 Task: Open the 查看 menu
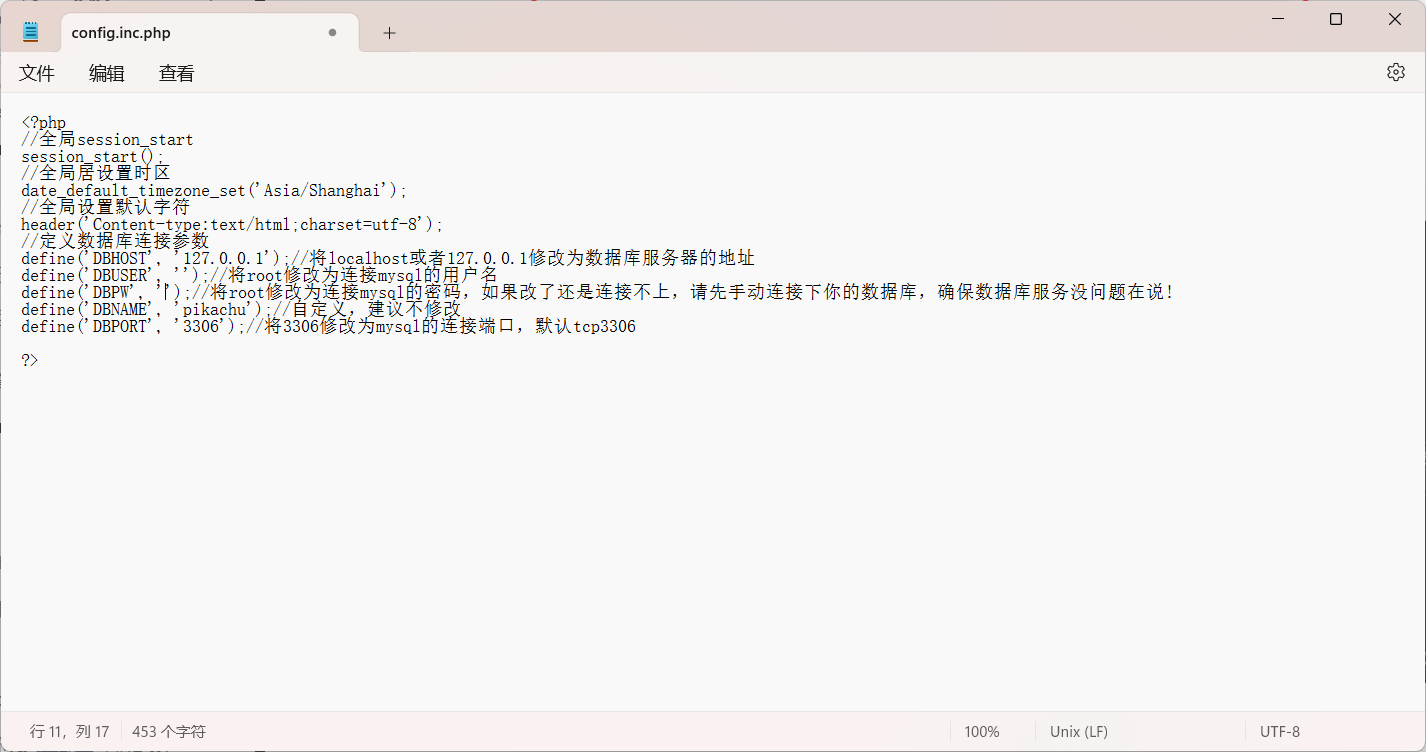pyautogui.click(x=176, y=73)
